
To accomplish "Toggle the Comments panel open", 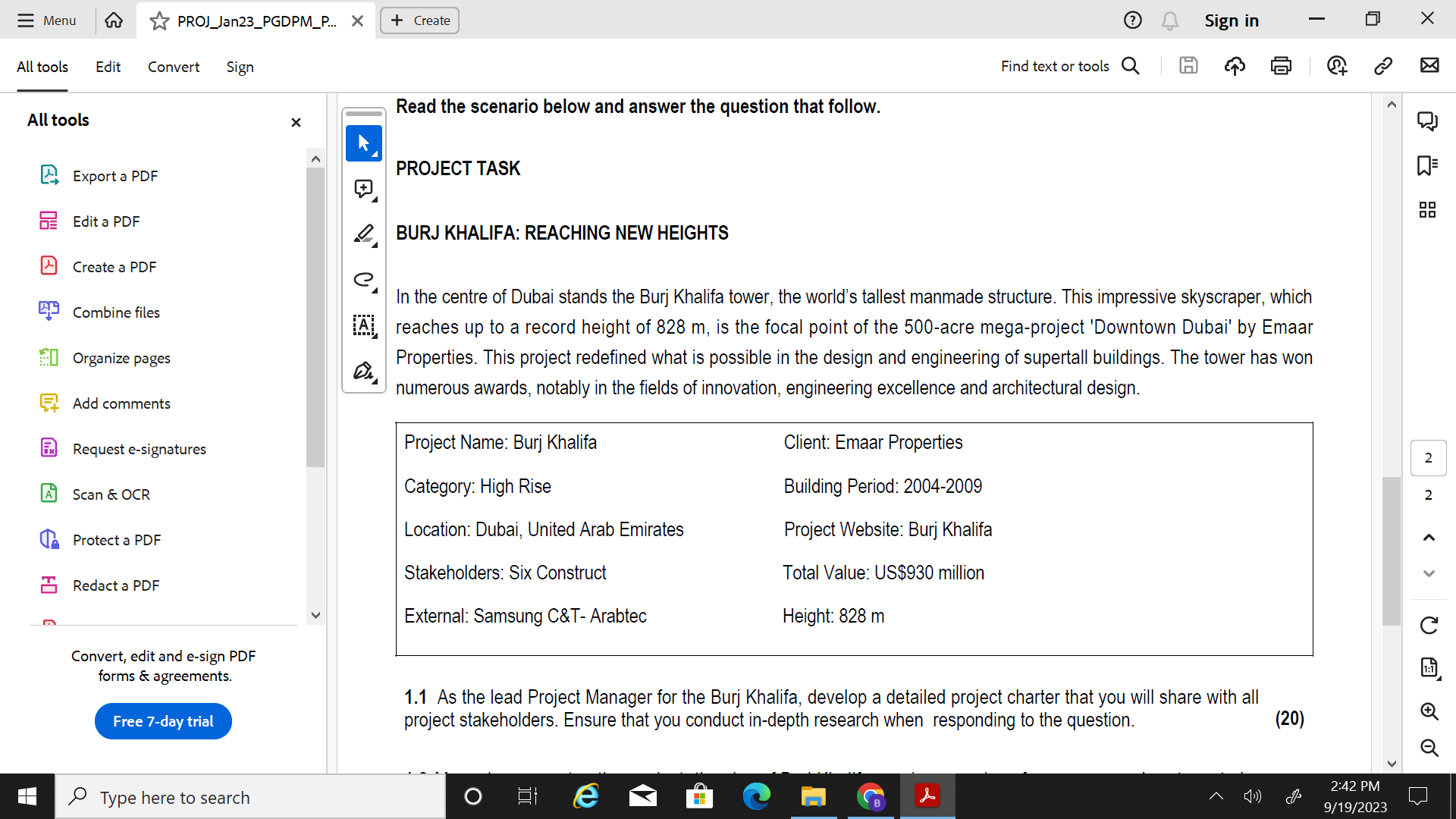I will tap(1429, 121).
